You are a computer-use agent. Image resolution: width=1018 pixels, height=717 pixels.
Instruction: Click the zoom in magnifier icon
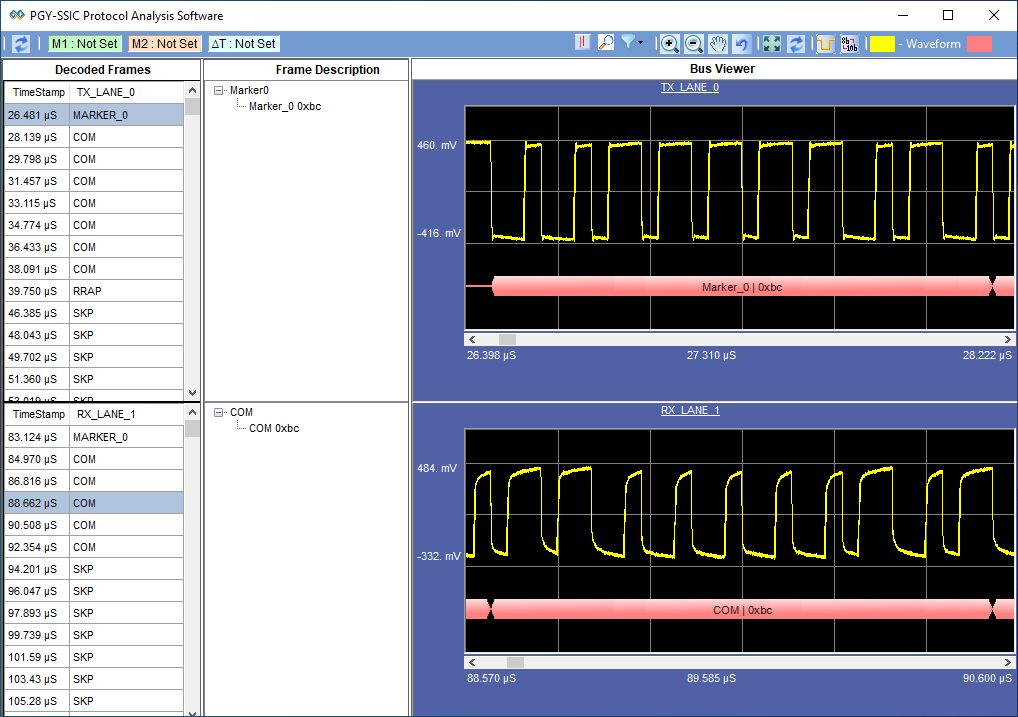pos(670,44)
